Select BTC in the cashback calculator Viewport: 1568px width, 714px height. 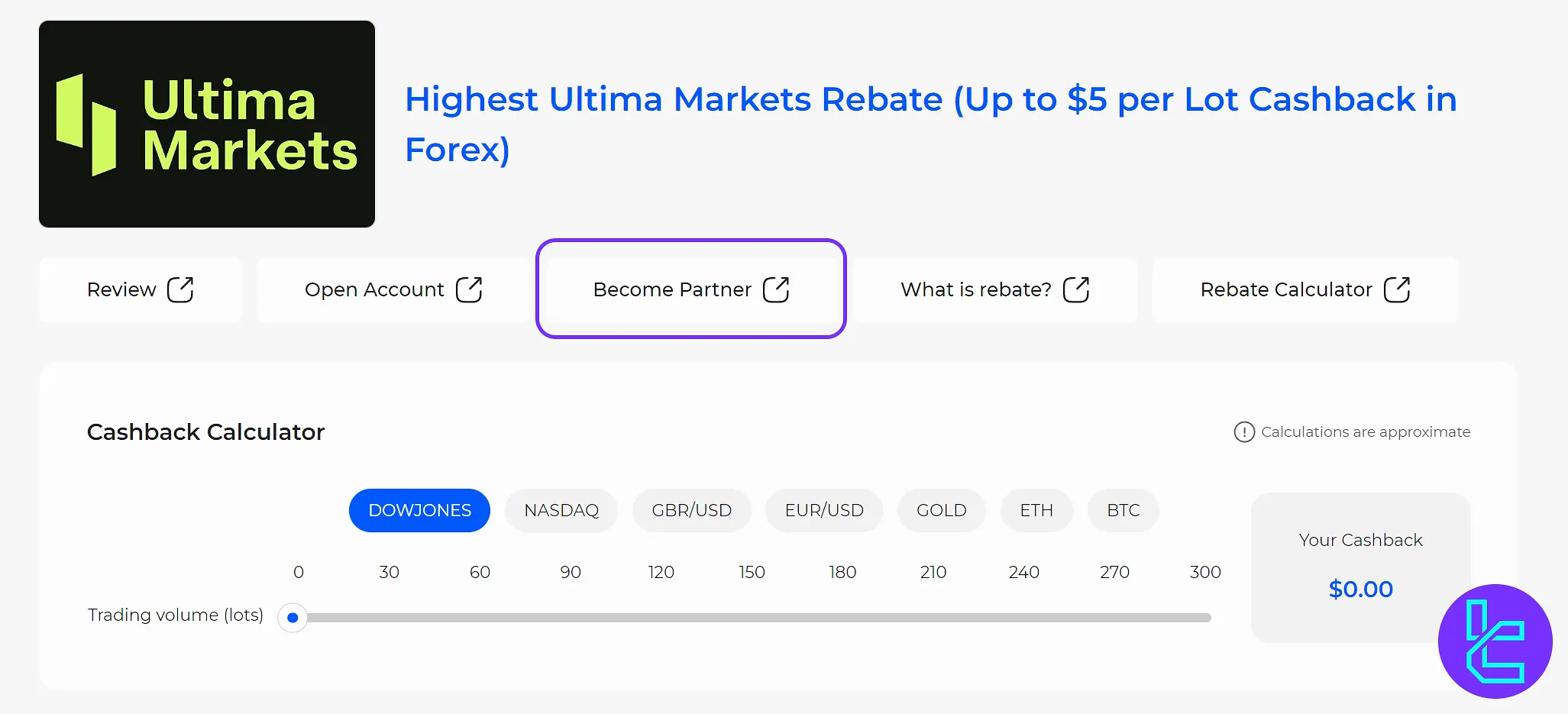[x=1123, y=510]
